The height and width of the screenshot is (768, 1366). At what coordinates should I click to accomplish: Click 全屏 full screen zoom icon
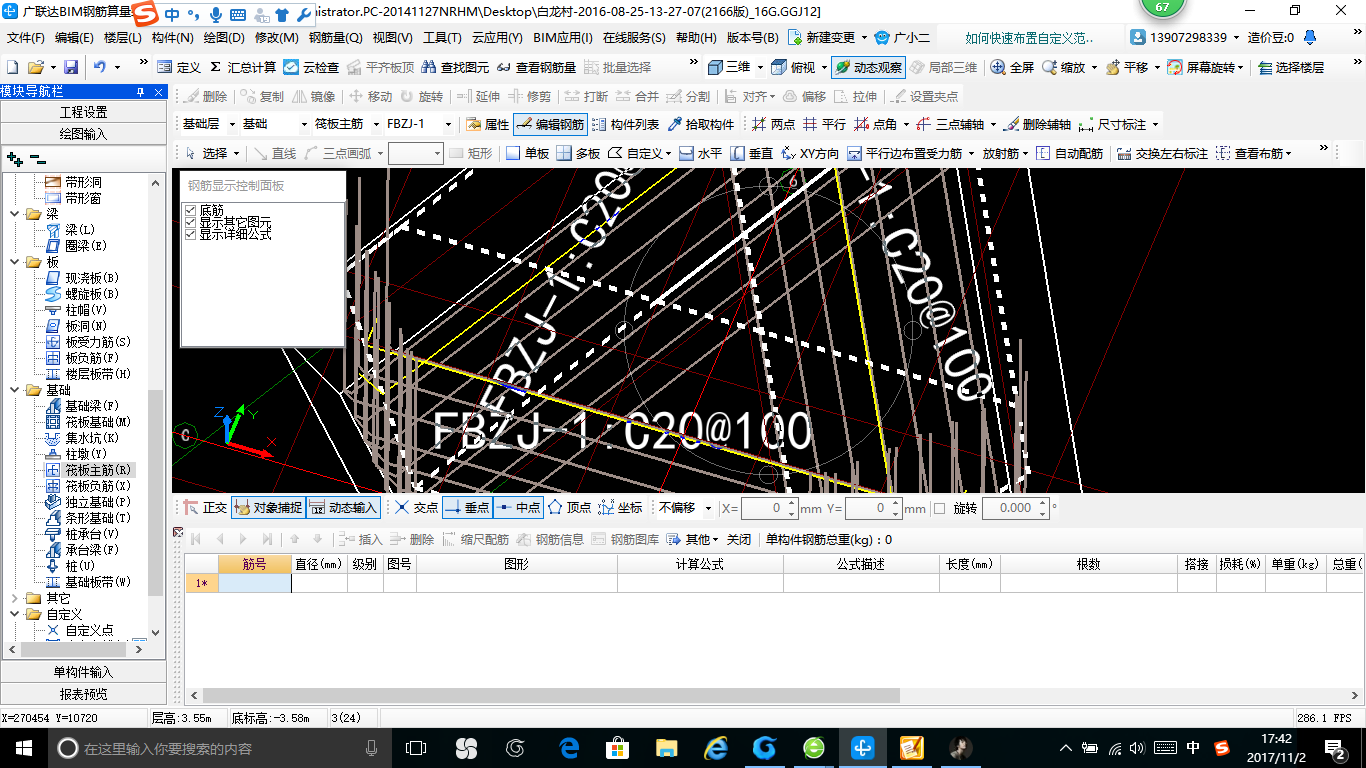(x=1012, y=67)
